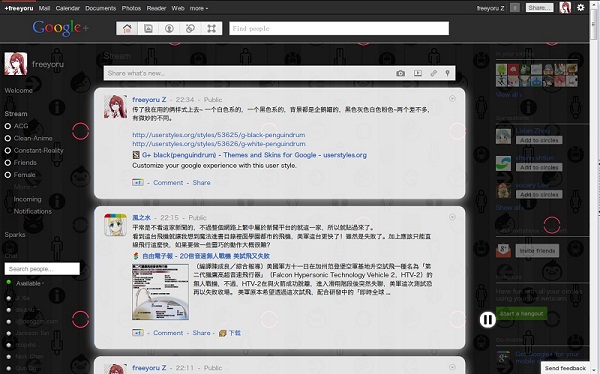Click freeyoru avatar in left sidebar
This screenshot has width=600, height=374.
(16, 64)
